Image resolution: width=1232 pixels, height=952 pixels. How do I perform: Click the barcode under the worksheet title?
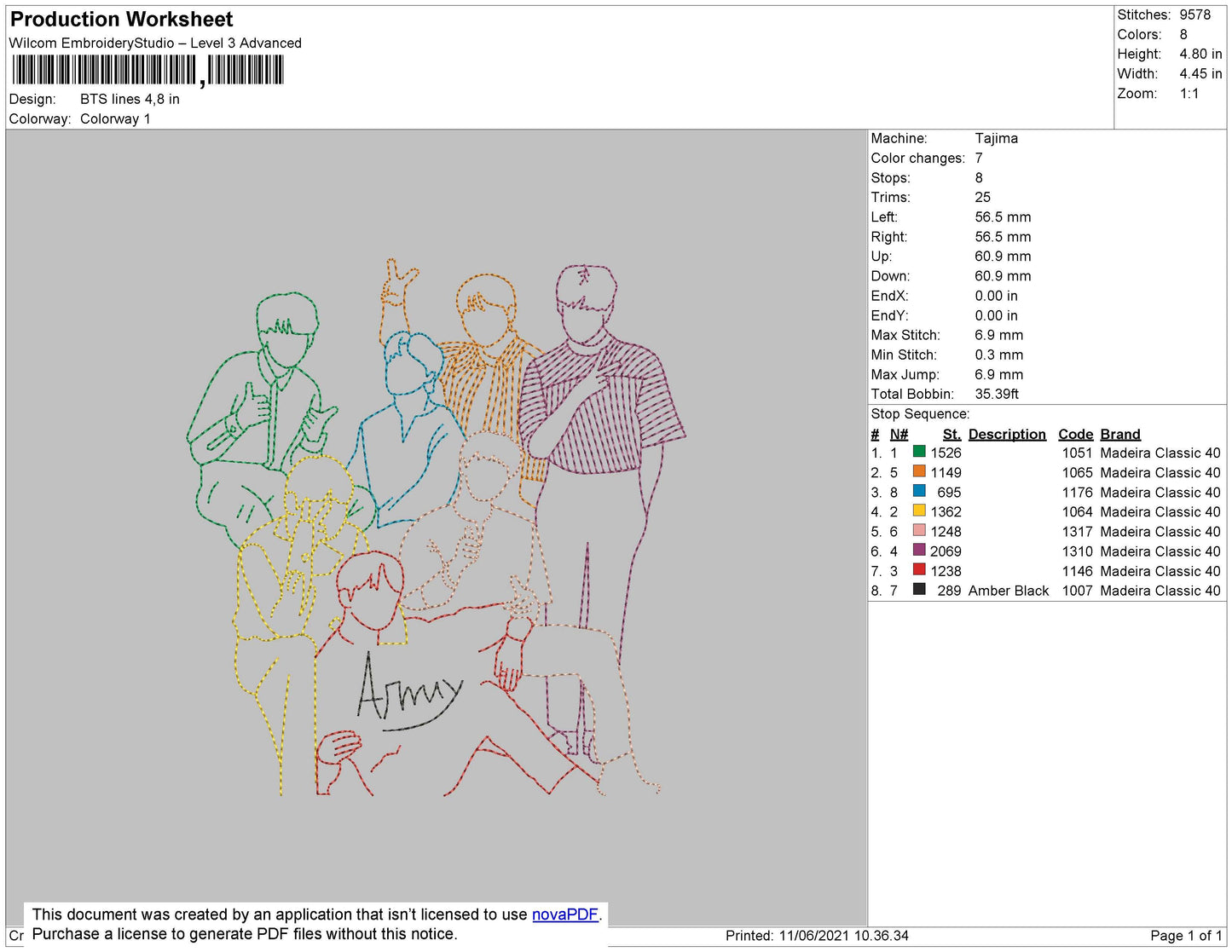coord(147,70)
